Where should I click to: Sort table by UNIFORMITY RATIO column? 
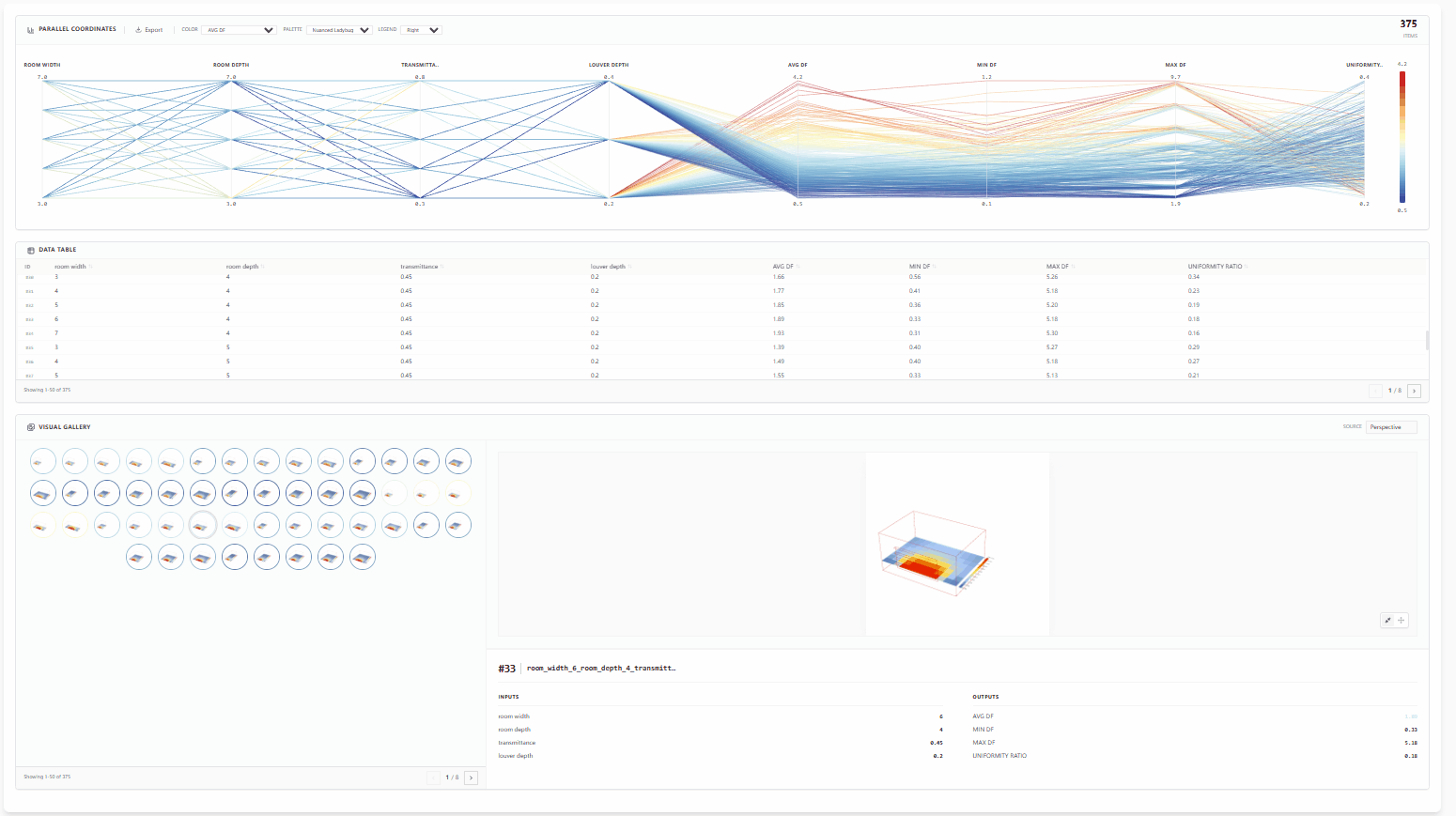(x=1215, y=267)
